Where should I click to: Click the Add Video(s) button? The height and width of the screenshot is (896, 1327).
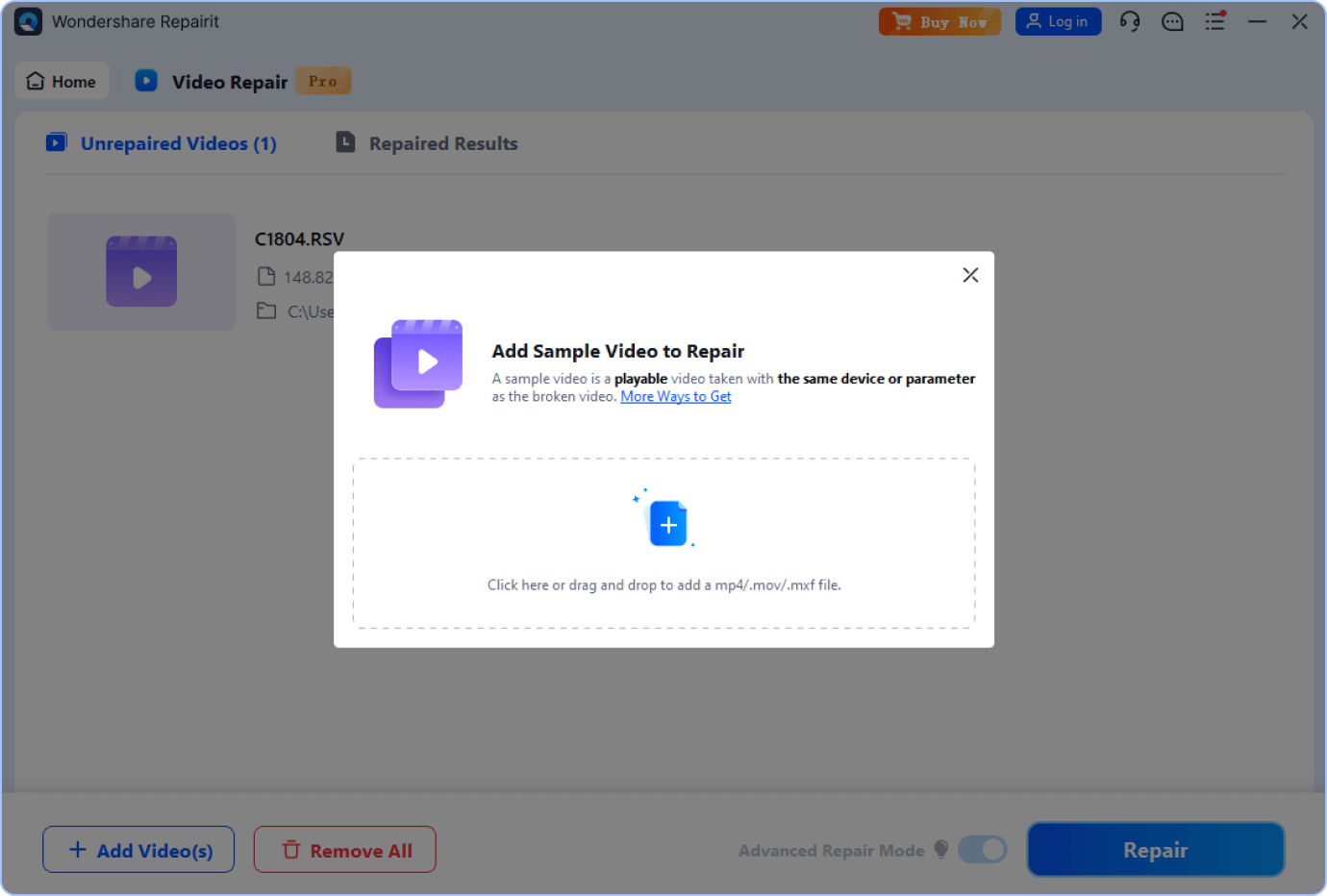coord(138,850)
